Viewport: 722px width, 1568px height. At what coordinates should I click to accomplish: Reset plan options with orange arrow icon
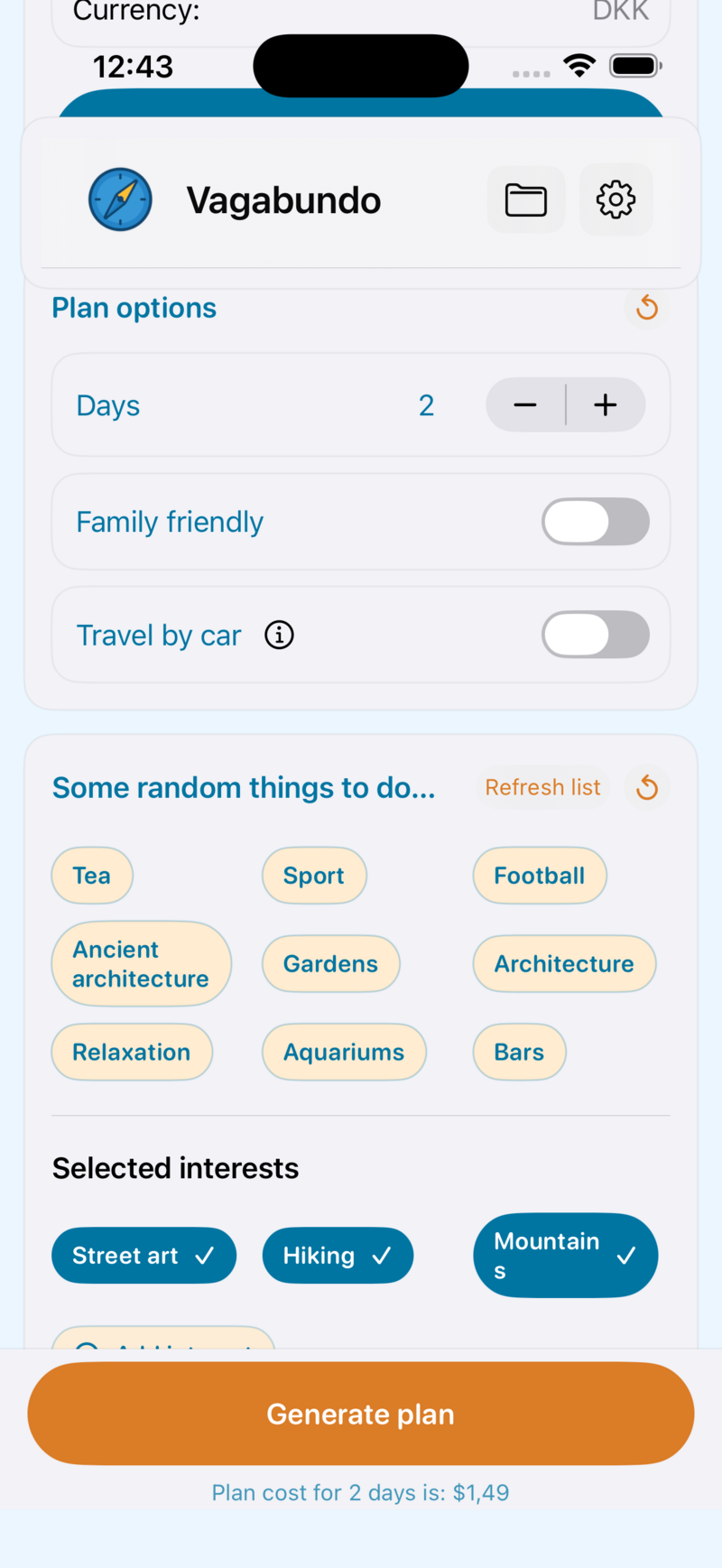pyautogui.click(x=646, y=308)
